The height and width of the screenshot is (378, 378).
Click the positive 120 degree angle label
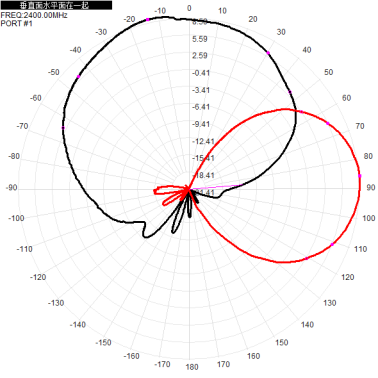click(x=348, y=277)
